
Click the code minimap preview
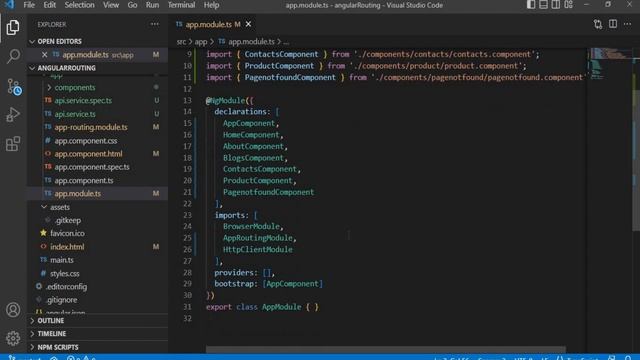click(x=610, y=63)
